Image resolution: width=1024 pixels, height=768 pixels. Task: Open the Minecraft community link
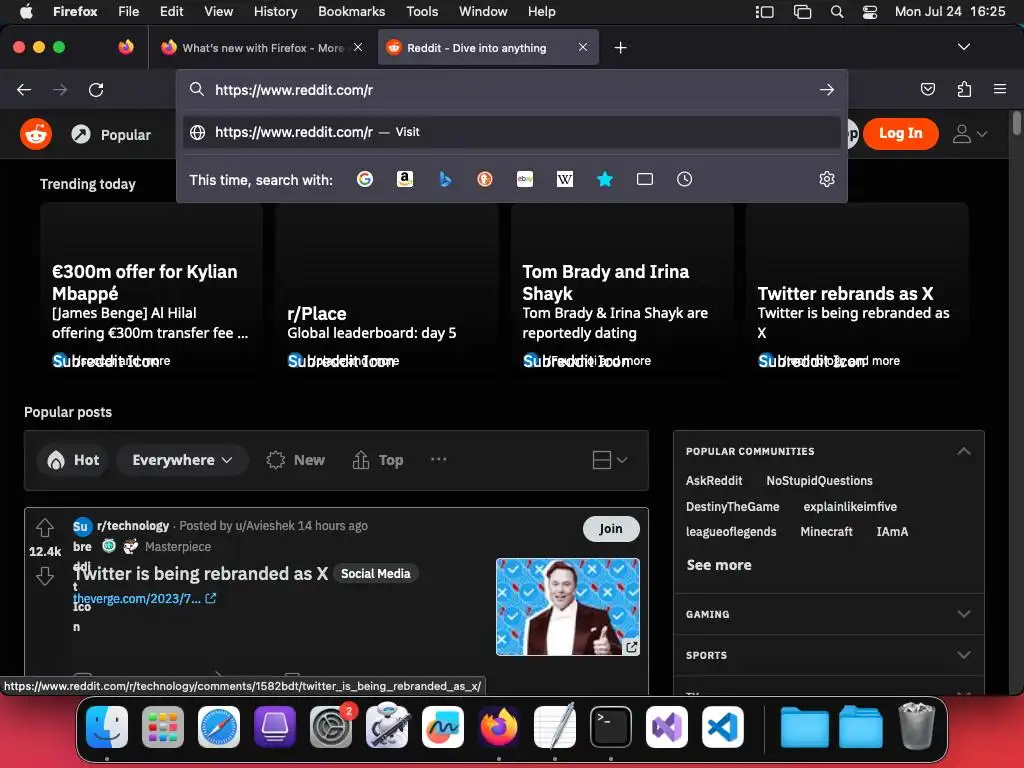tap(826, 532)
